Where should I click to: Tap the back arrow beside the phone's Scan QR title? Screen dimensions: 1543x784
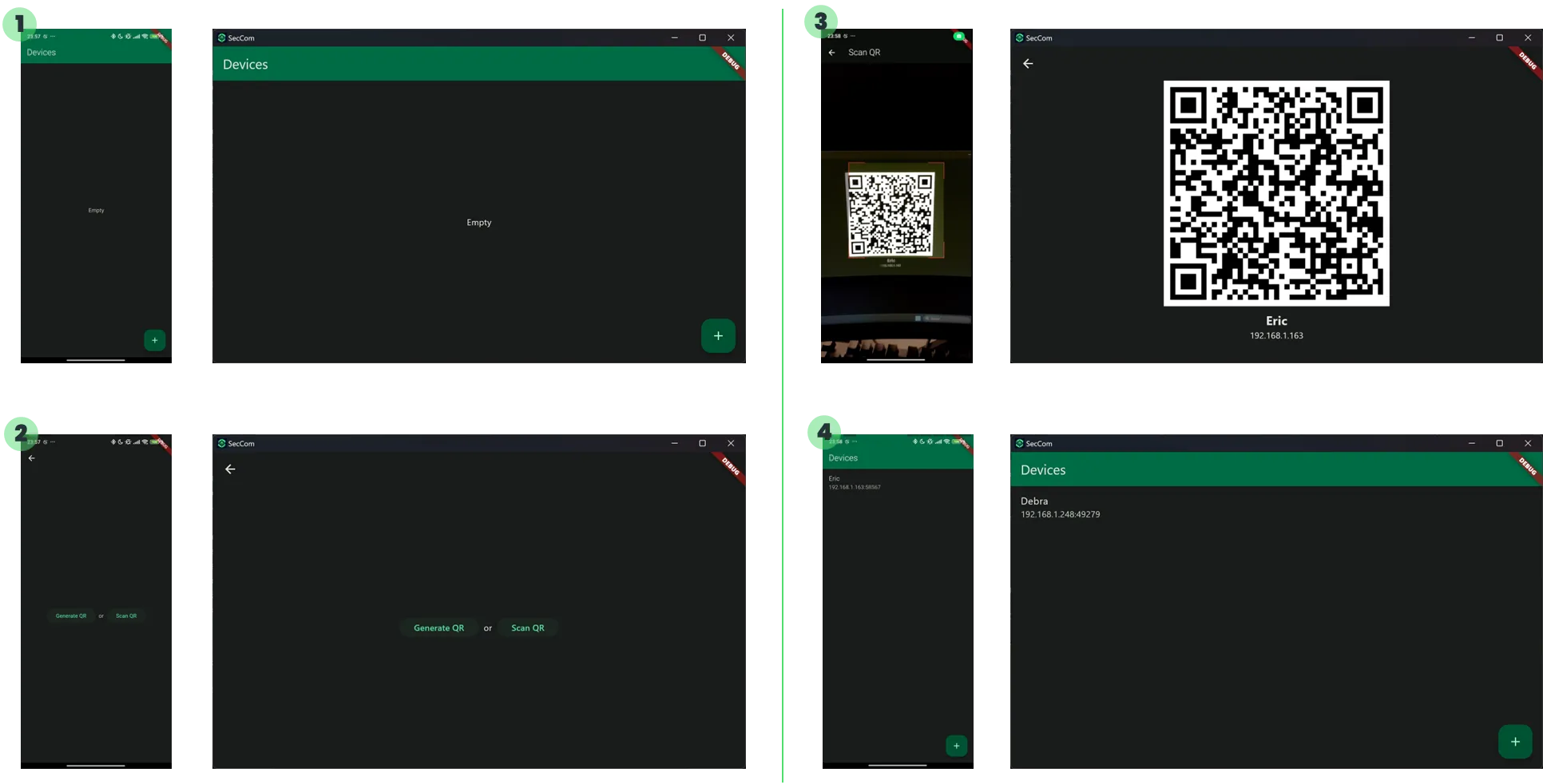tap(832, 53)
